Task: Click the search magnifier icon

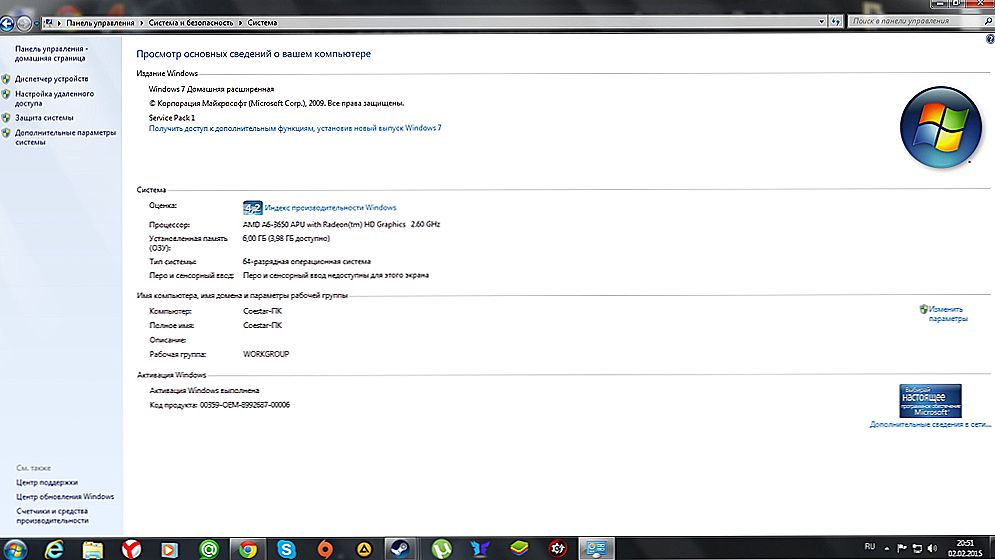Action: [988, 22]
